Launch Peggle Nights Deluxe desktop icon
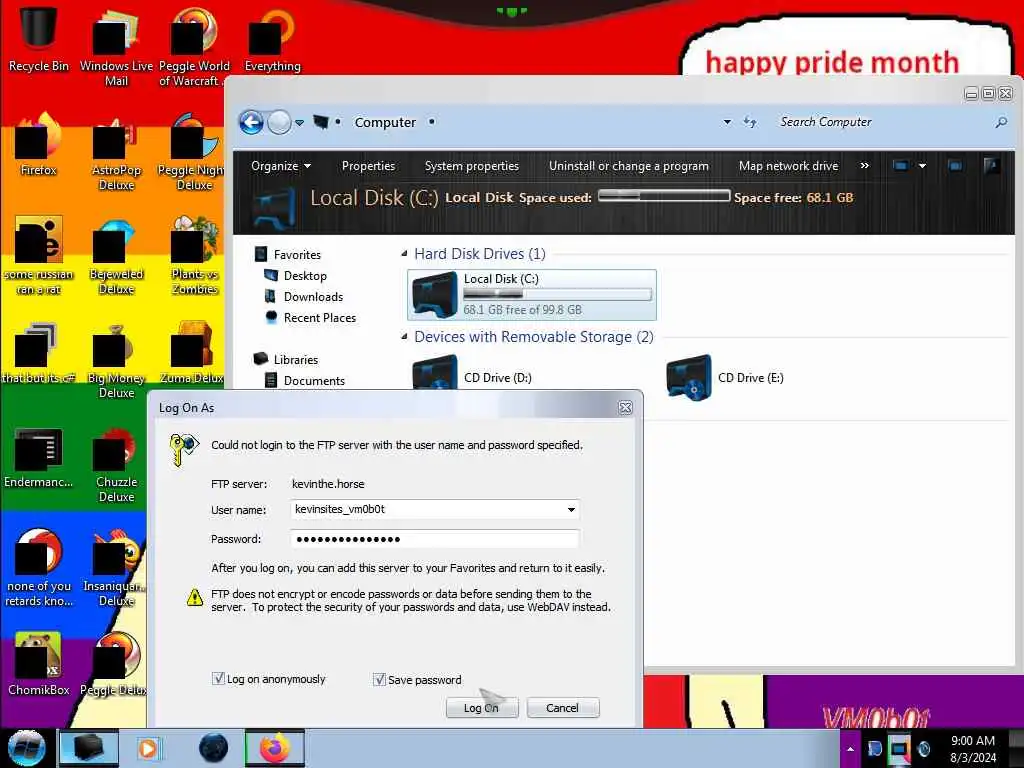 point(193,152)
